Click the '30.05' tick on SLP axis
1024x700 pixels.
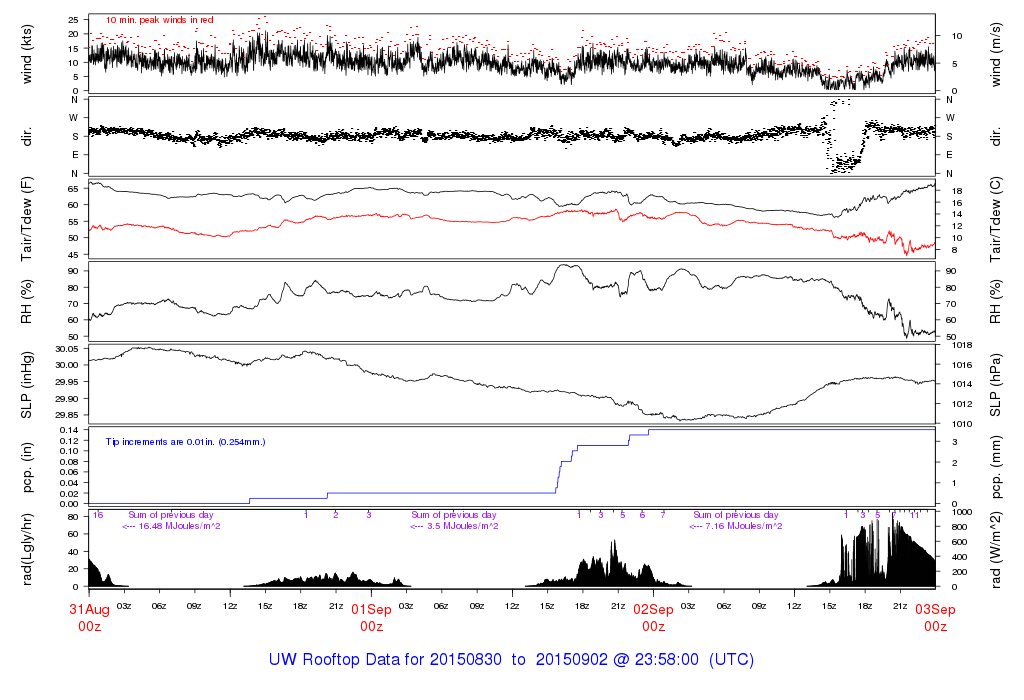(67, 349)
